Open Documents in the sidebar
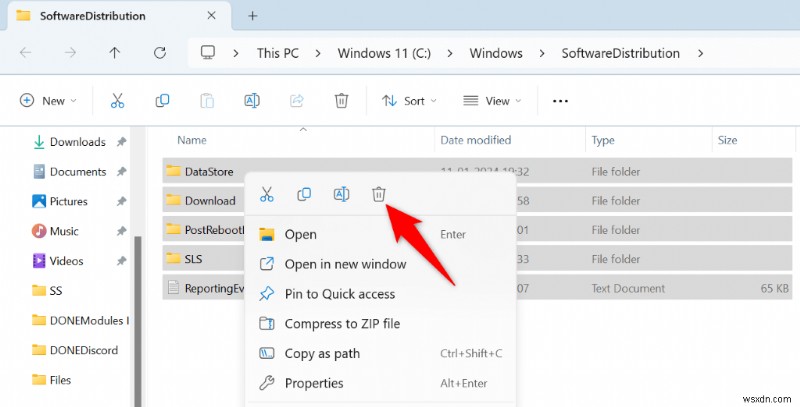 pyautogui.click(x=70, y=172)
